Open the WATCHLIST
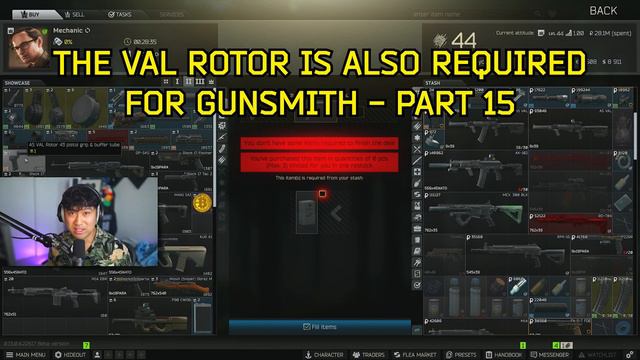The image size is (640, 360). click(597, 355)
